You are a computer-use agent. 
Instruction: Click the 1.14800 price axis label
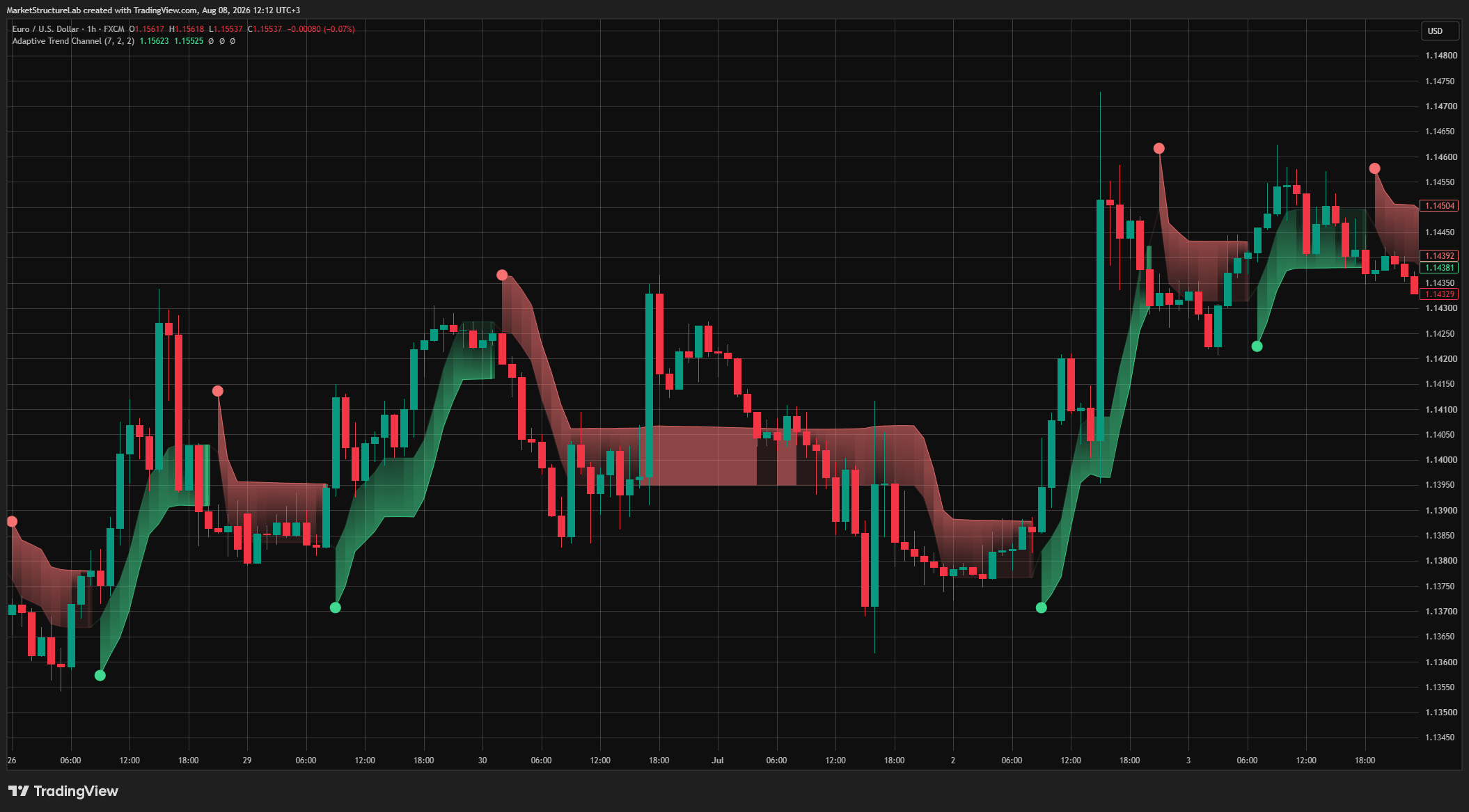coord(1440,56)
